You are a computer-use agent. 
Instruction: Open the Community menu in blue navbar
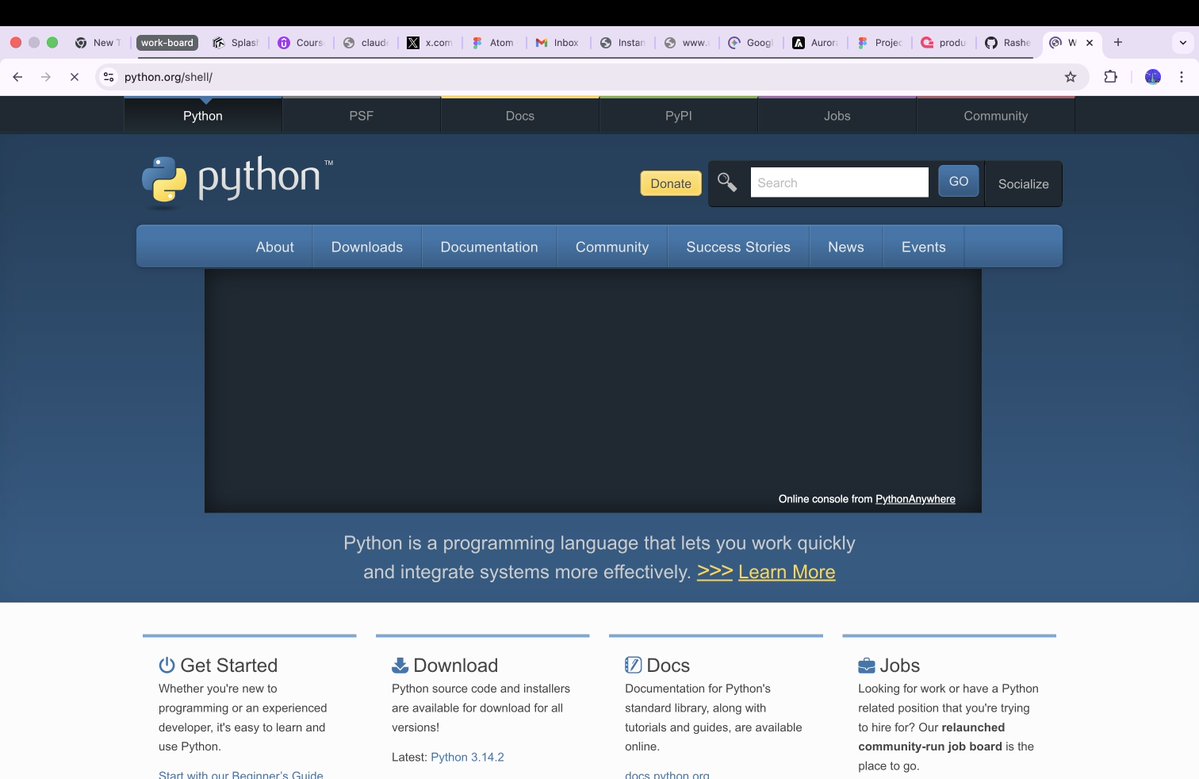(612, 247)
